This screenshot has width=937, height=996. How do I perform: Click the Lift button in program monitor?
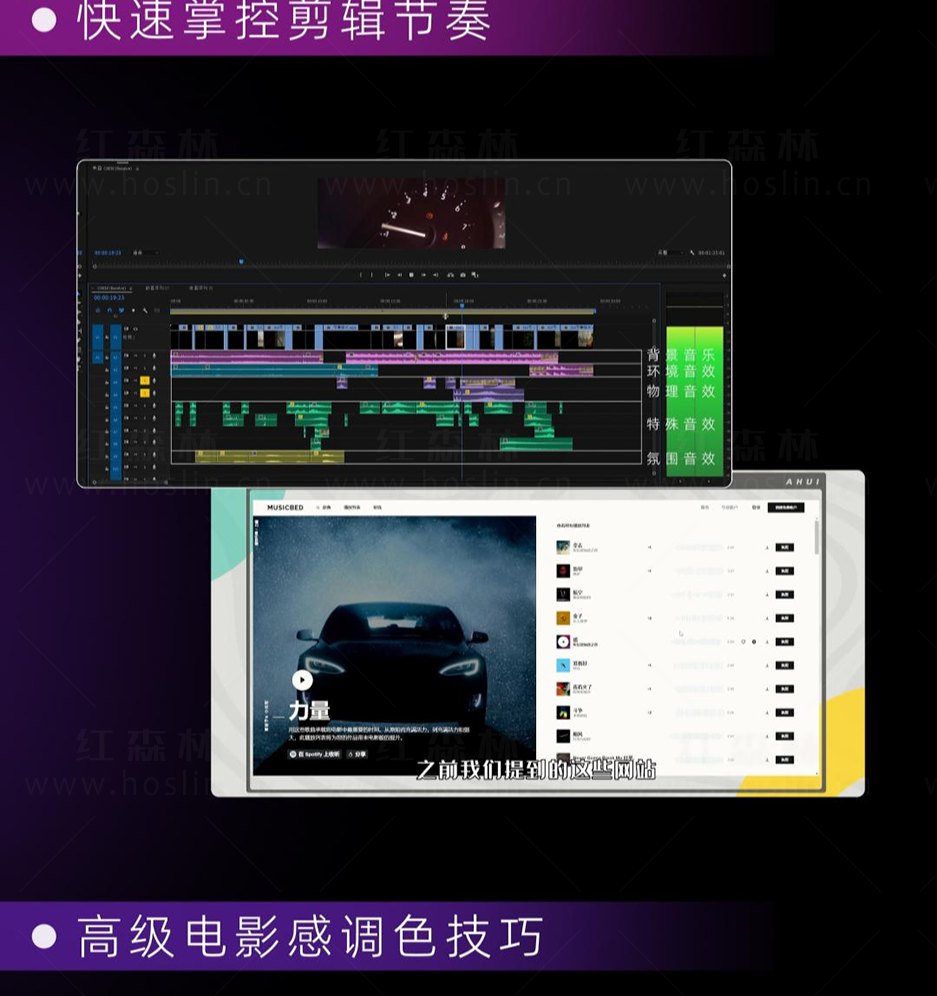coord(450,275)
